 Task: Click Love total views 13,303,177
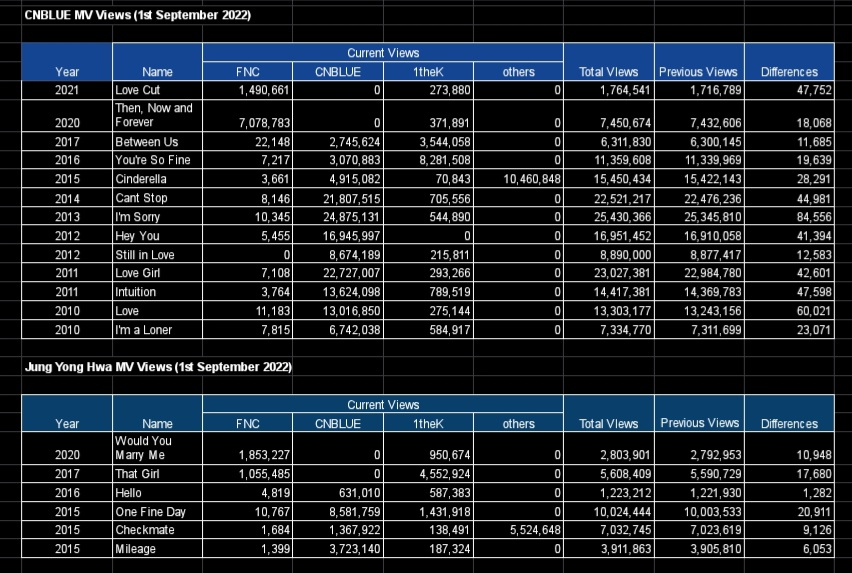609,311
